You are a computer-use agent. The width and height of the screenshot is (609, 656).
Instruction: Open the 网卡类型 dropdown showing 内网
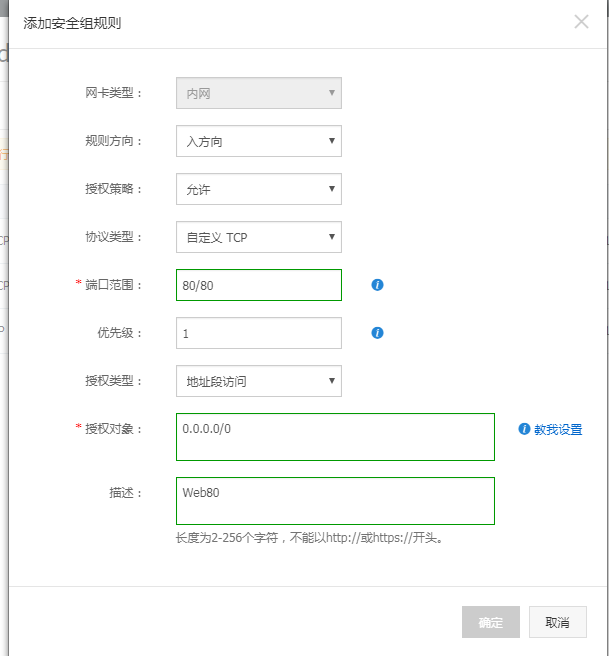click(258, 93)
